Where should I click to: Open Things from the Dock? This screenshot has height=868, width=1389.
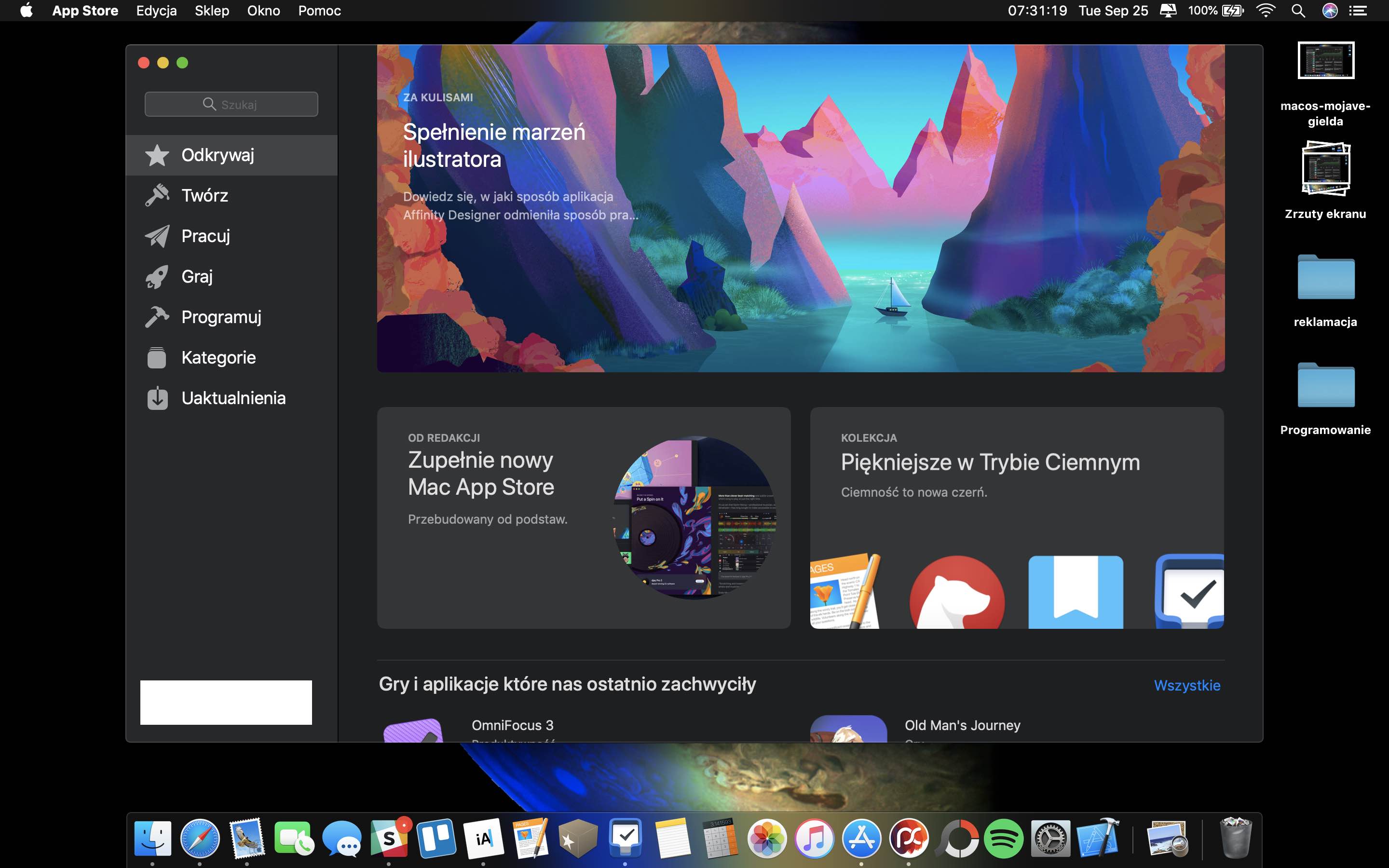pos(625,838)
